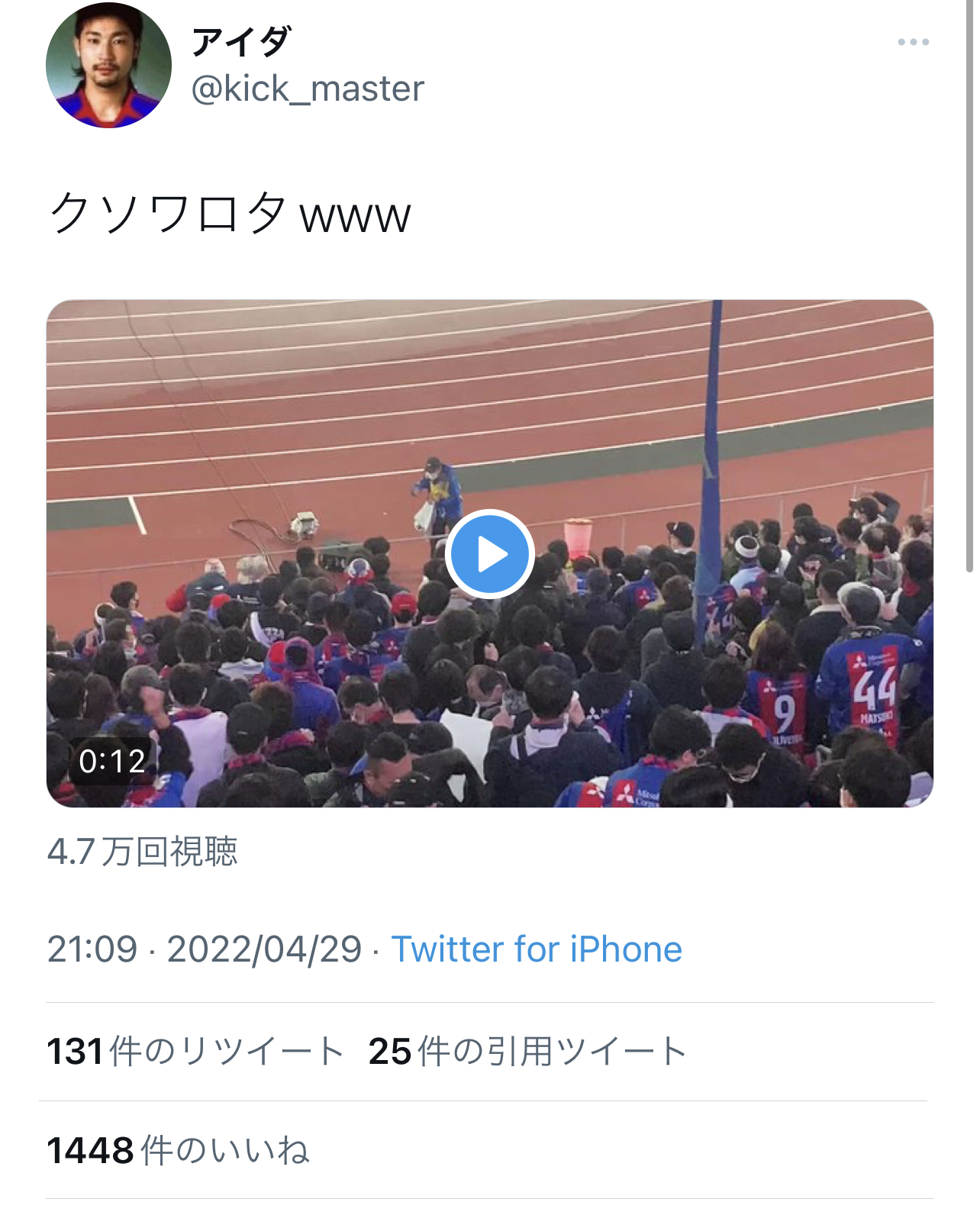Screen dimensions: 980x1215
Task: Show the 1448件のいいね likes list
Action: tap(178, 1150)
